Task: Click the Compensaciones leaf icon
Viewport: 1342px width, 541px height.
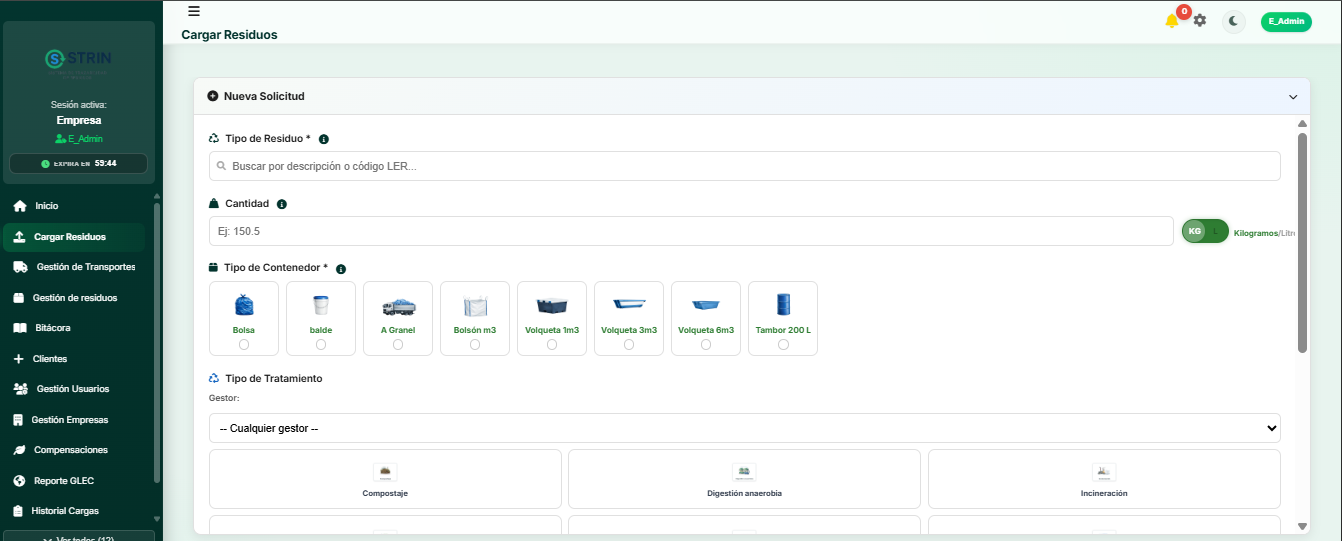Action: point(19,450)
